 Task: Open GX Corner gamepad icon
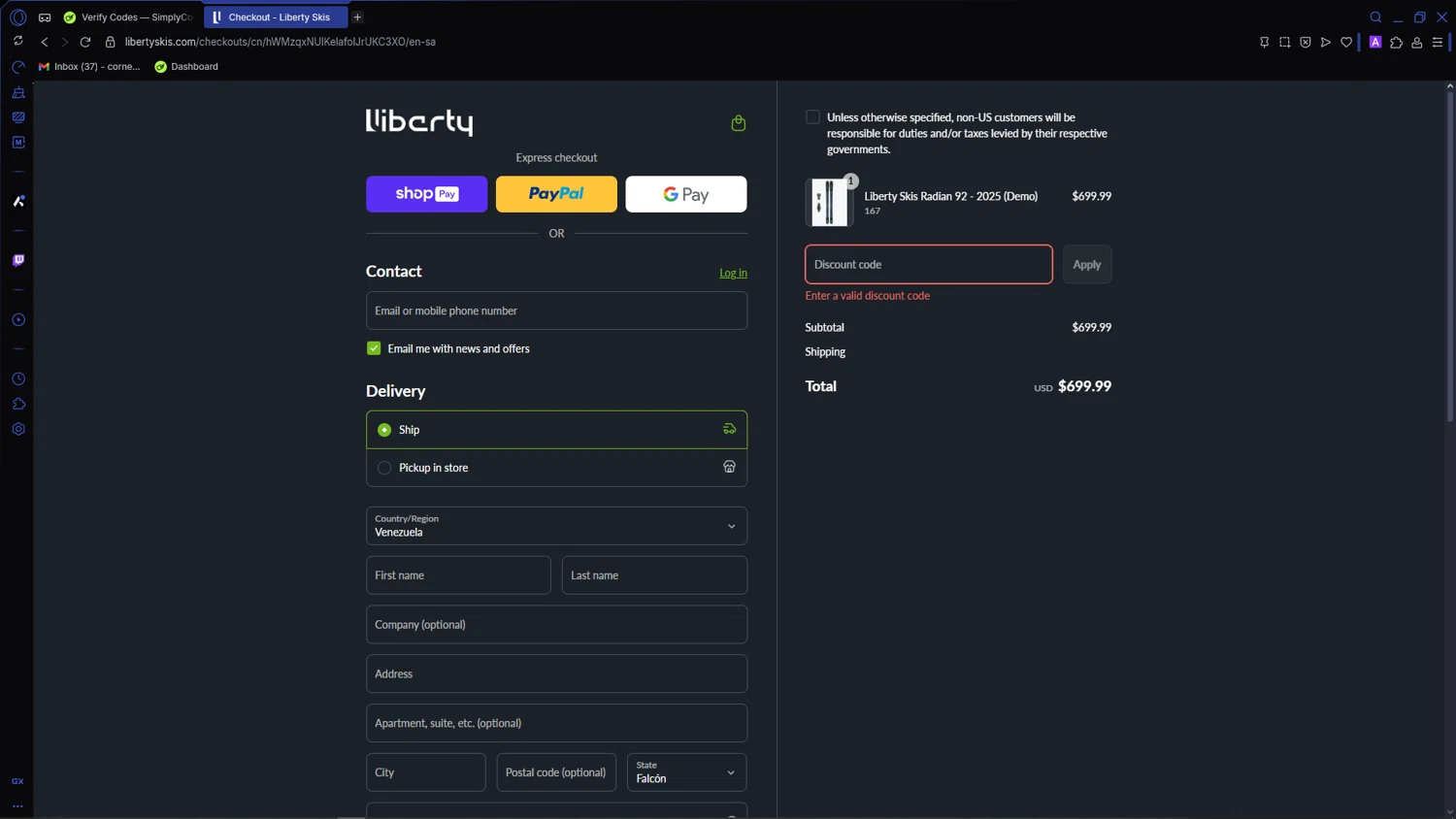click(x=45, y=17)
